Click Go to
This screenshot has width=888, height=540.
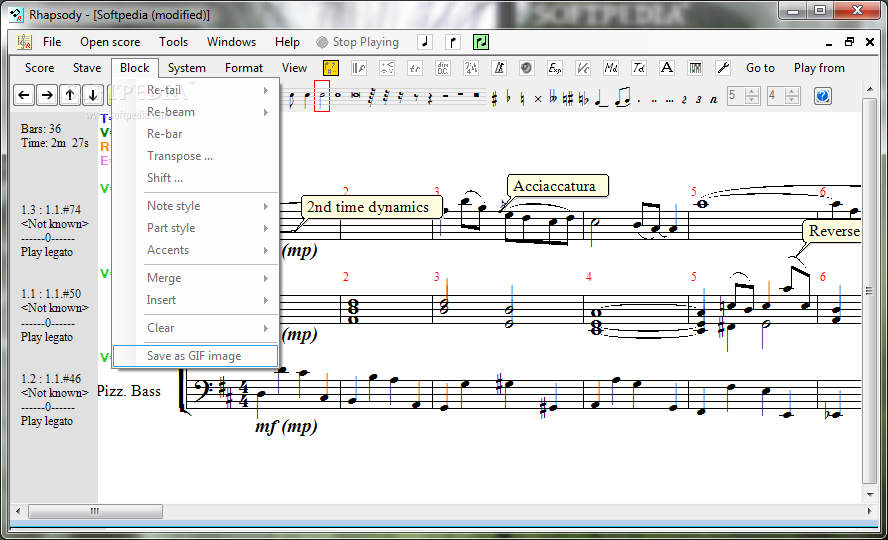(760, 68)
